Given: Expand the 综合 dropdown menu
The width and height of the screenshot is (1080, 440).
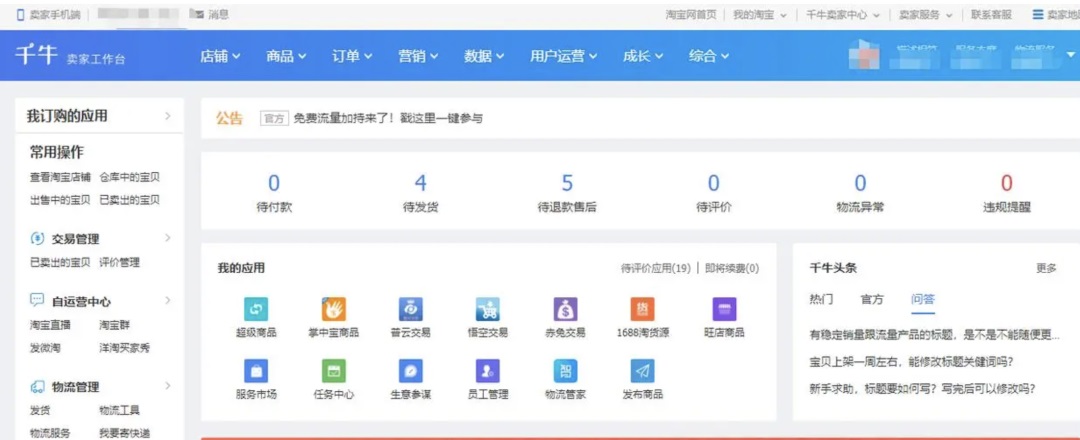Looking at the screenshot, I should (709, 56).
